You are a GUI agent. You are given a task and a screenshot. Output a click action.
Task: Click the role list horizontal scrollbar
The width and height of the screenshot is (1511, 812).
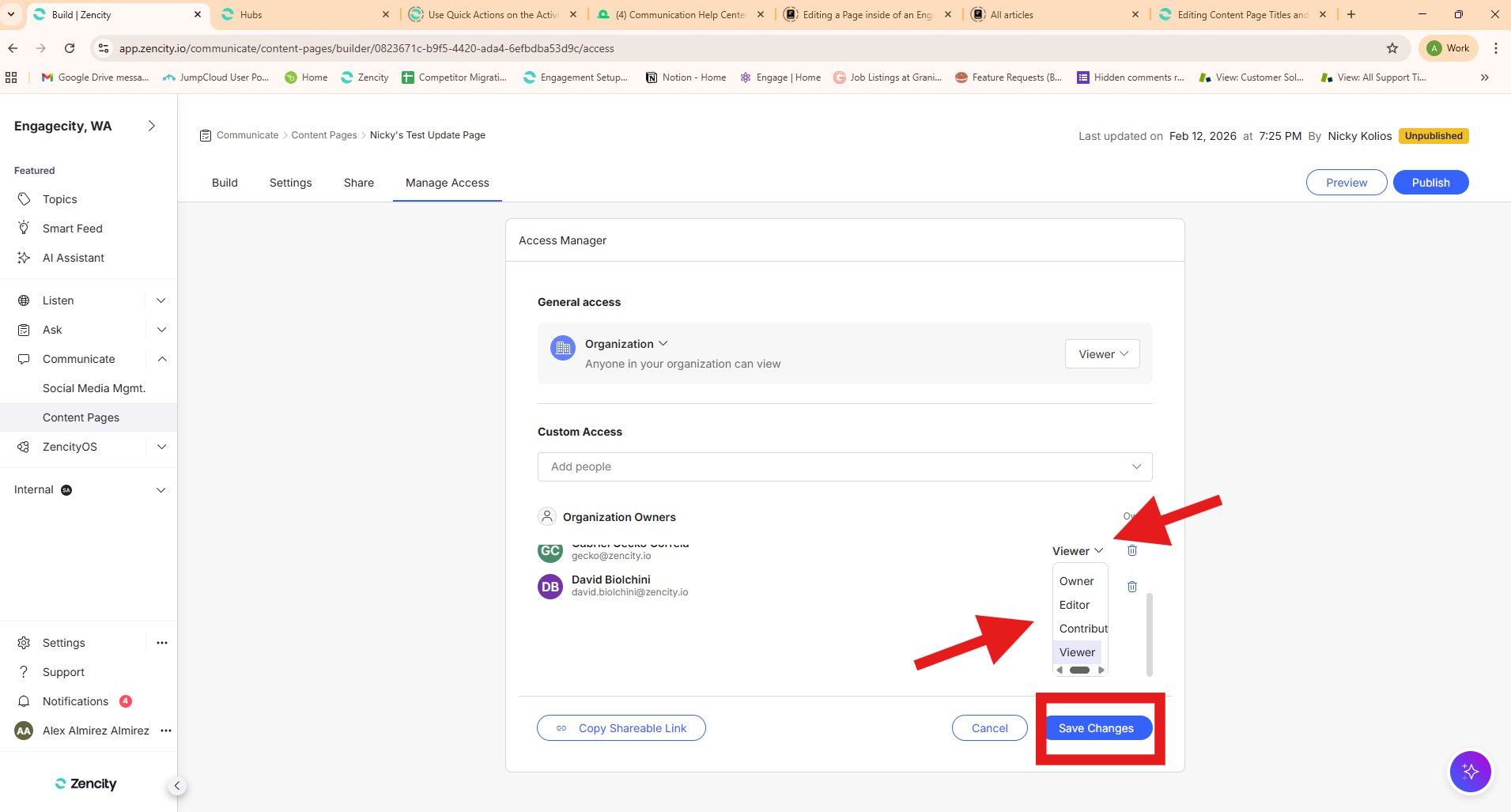[x=1079, y=670]
